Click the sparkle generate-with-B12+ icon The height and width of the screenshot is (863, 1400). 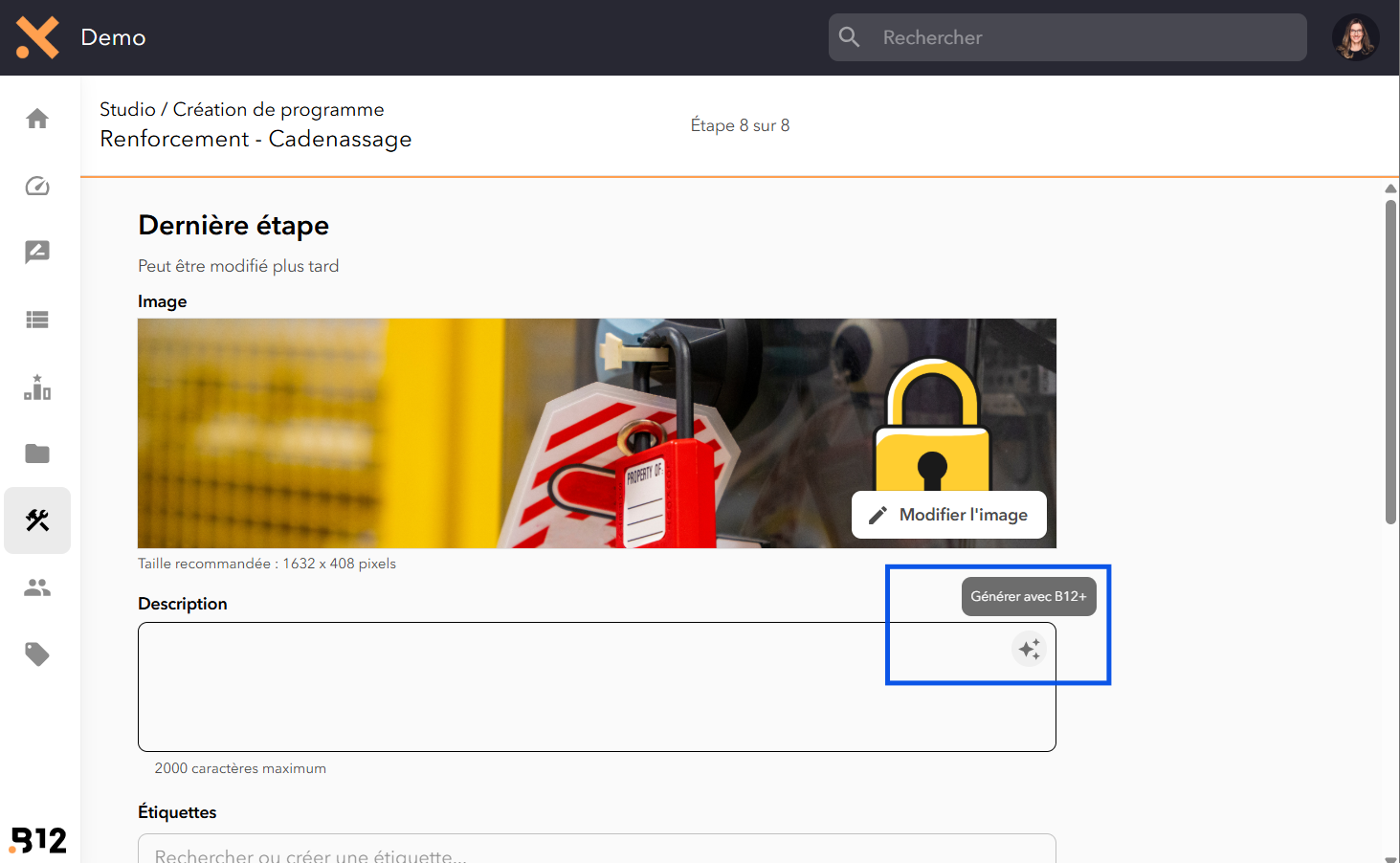tap(1029, 649)
